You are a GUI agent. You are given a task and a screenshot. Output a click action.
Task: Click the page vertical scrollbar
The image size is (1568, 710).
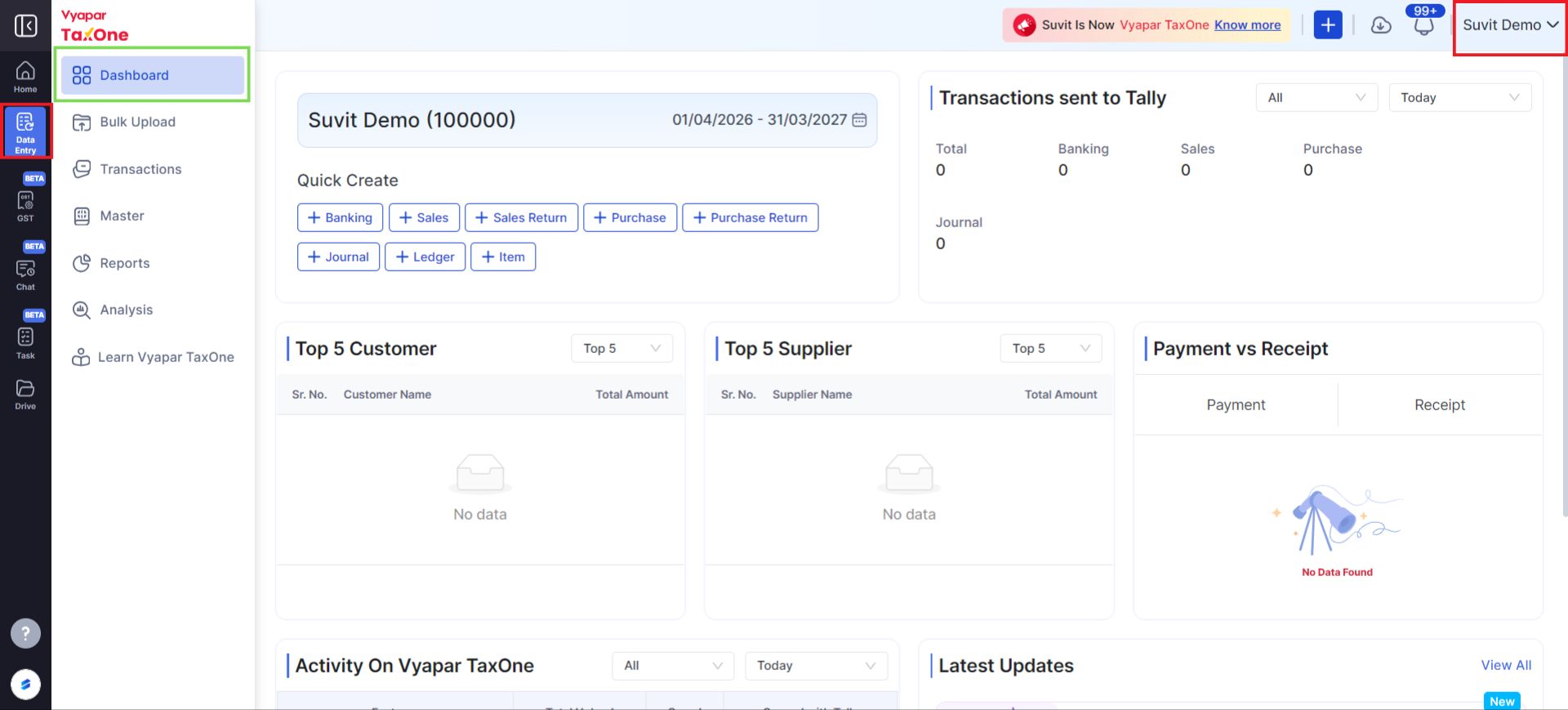(1564, 286)
